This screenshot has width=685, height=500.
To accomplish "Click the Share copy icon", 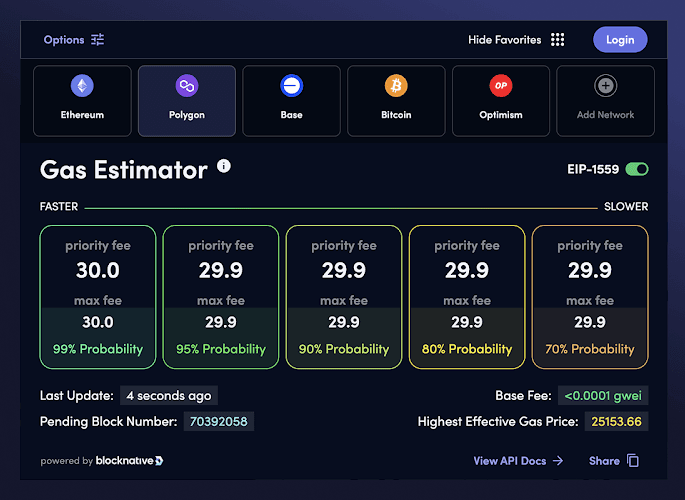I will [633, 461].
